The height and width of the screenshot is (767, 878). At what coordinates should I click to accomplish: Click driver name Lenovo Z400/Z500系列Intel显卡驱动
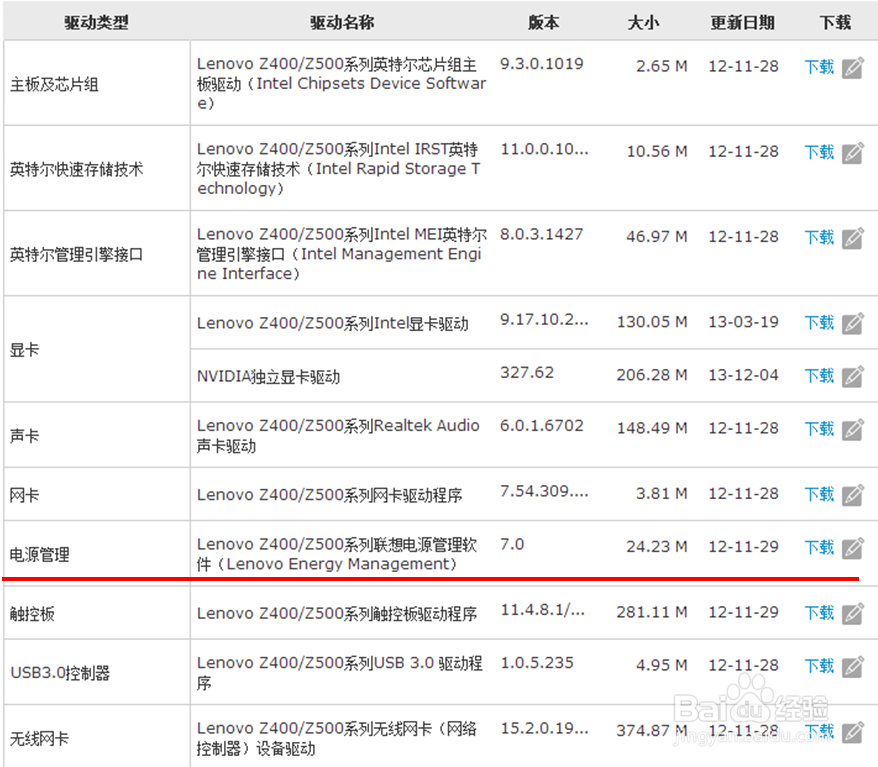[333, 324]
